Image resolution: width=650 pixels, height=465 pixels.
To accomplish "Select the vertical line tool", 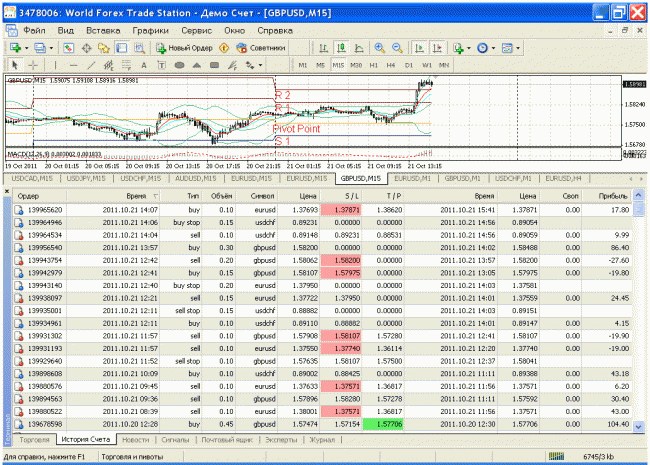I will point(55,65).
